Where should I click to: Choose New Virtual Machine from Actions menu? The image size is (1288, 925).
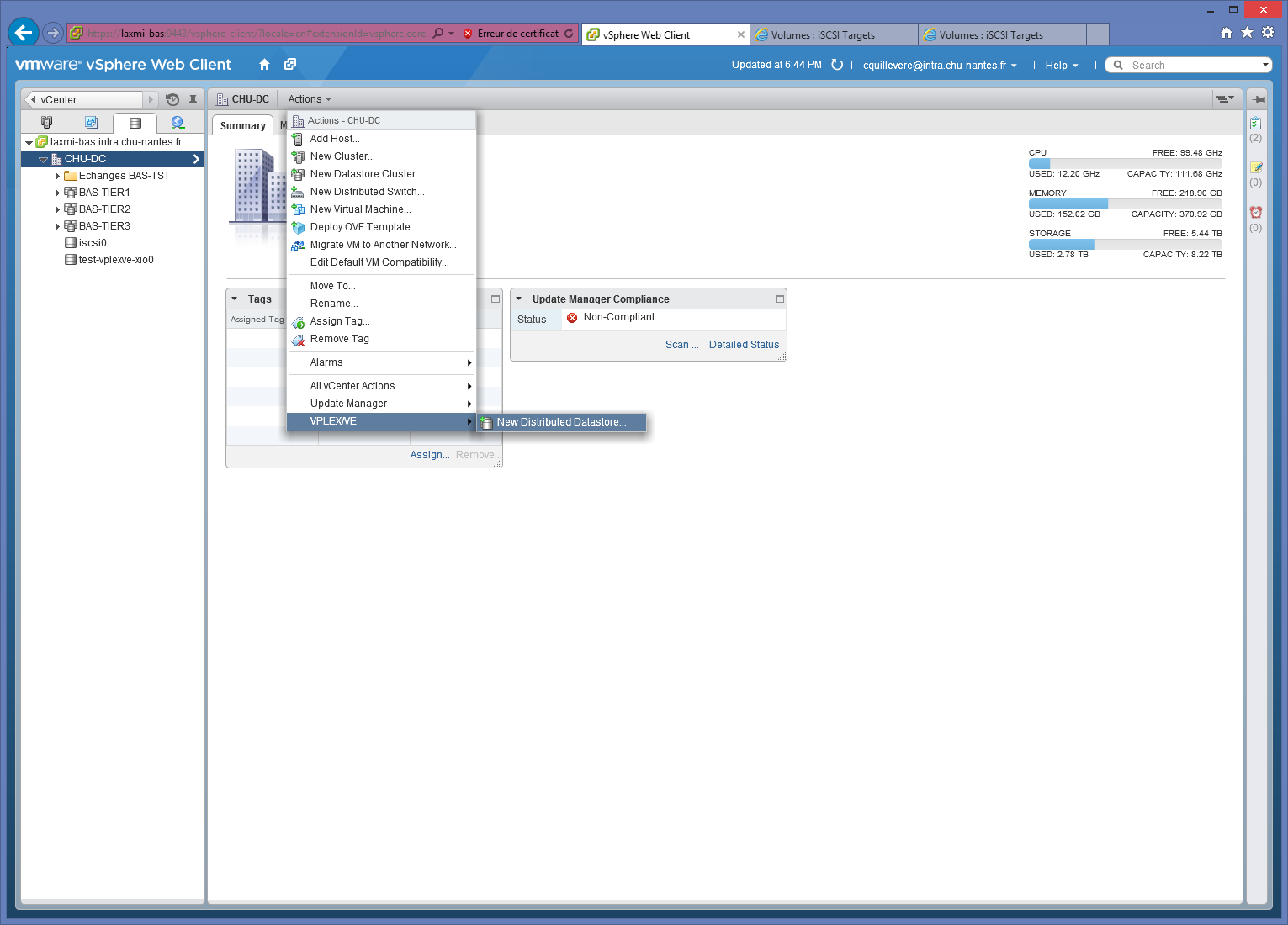(360, 209)
